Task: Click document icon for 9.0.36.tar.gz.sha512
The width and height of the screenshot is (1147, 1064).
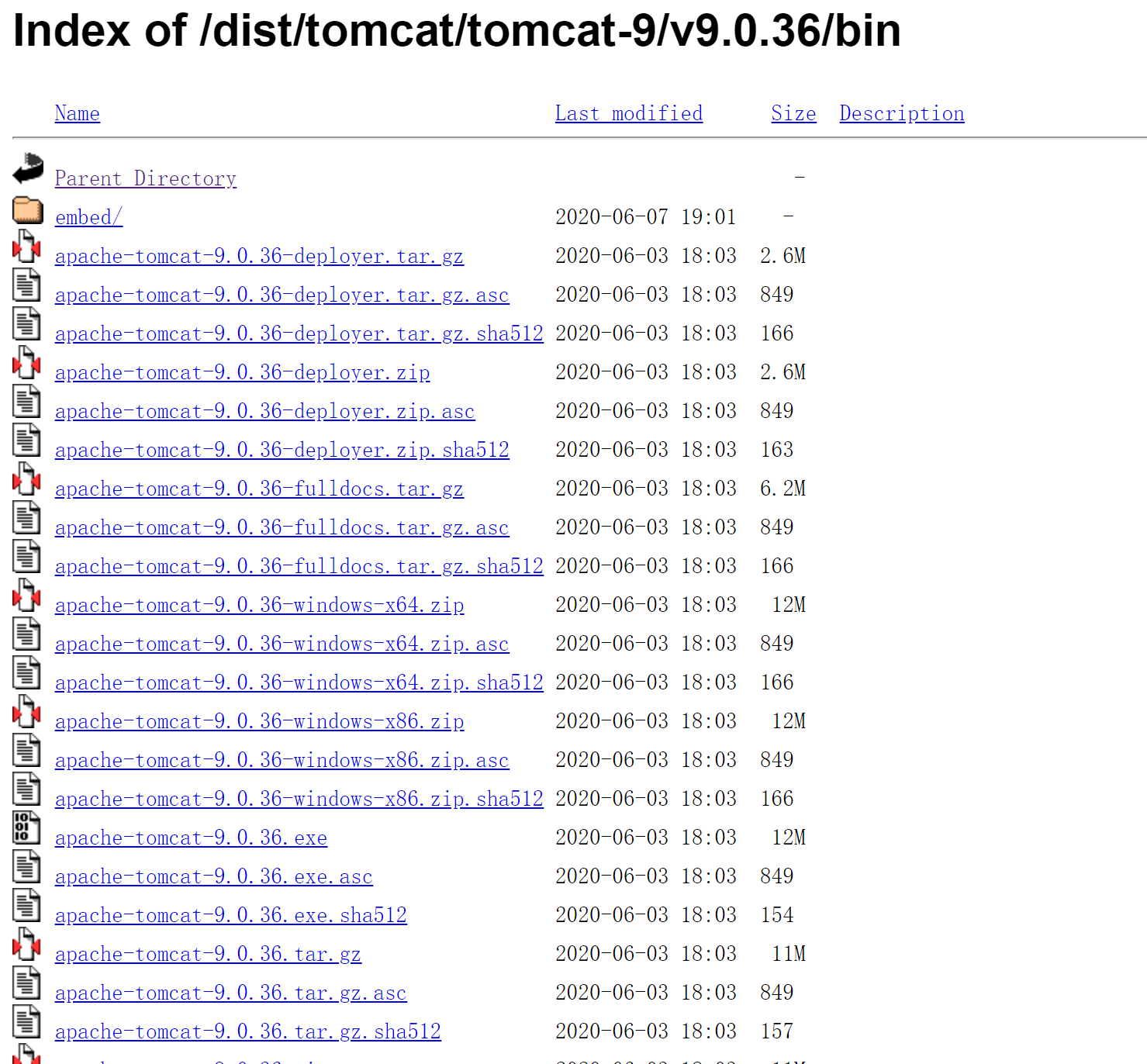Action: 26,1021
